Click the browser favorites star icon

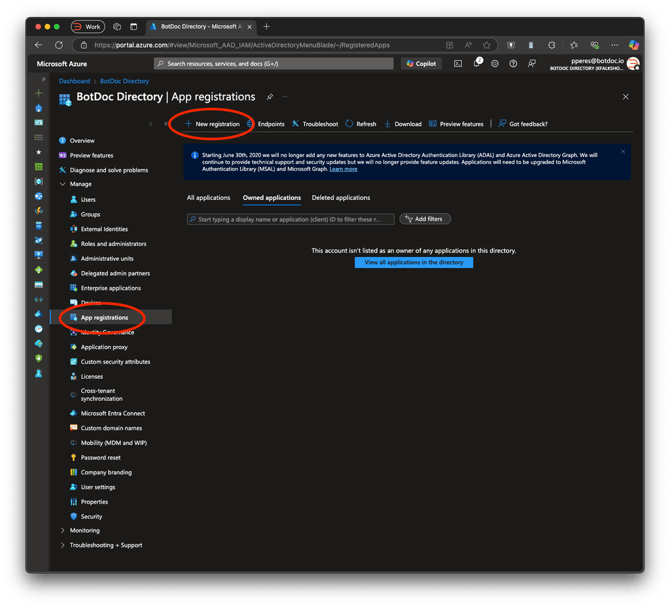pyautogui.click(x=486, y=45)
